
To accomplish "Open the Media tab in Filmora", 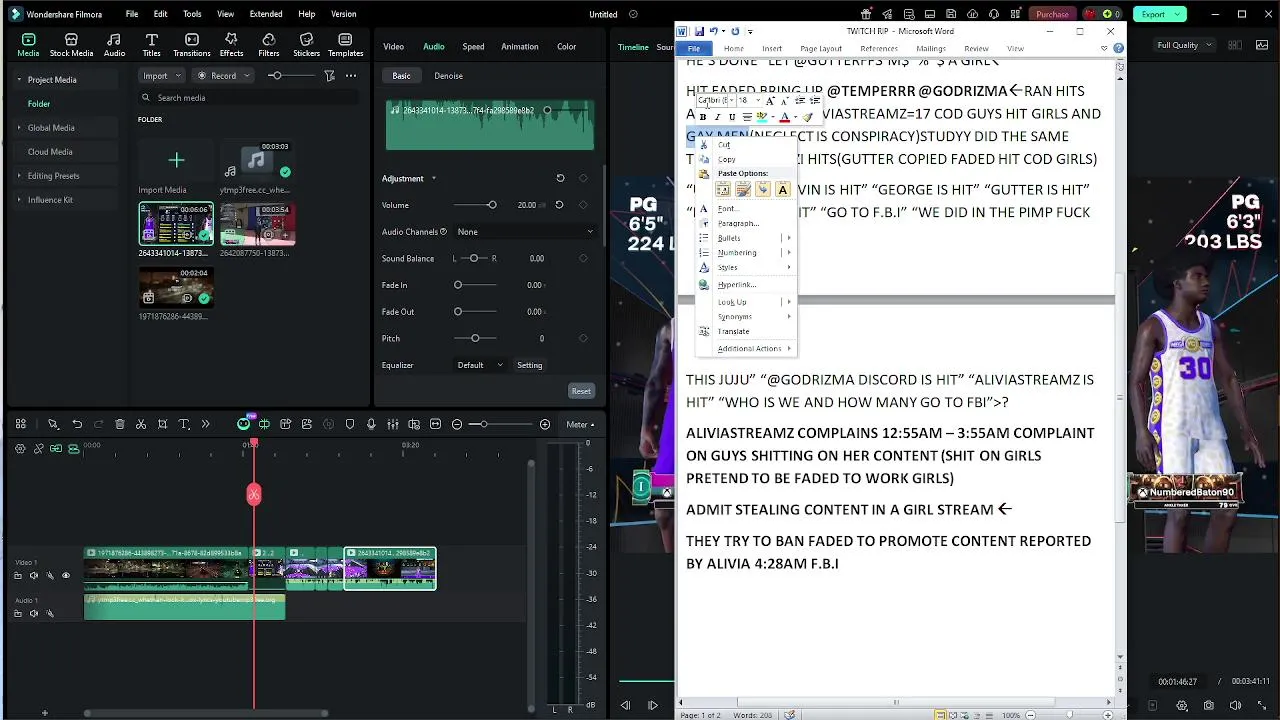I will (28, 45).
